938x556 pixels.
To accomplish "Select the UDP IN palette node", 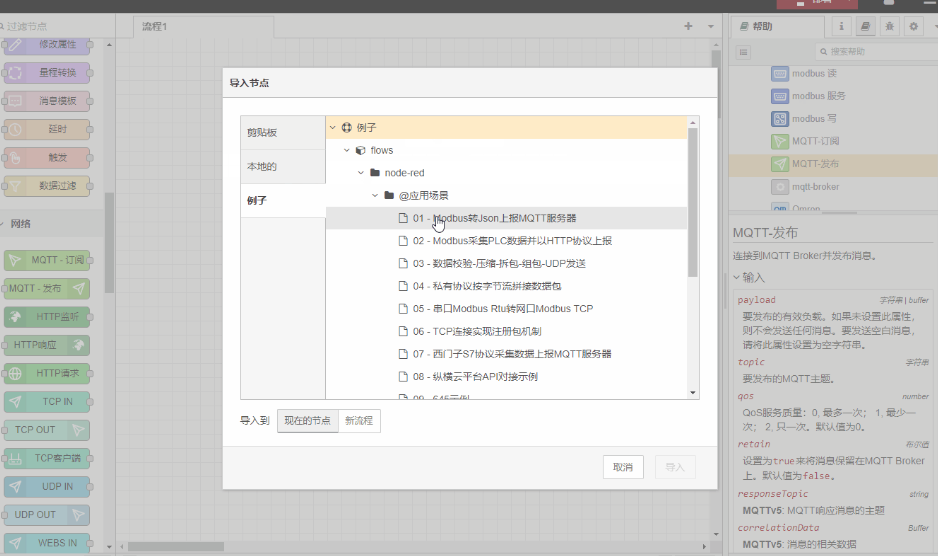I will (47, 487).
